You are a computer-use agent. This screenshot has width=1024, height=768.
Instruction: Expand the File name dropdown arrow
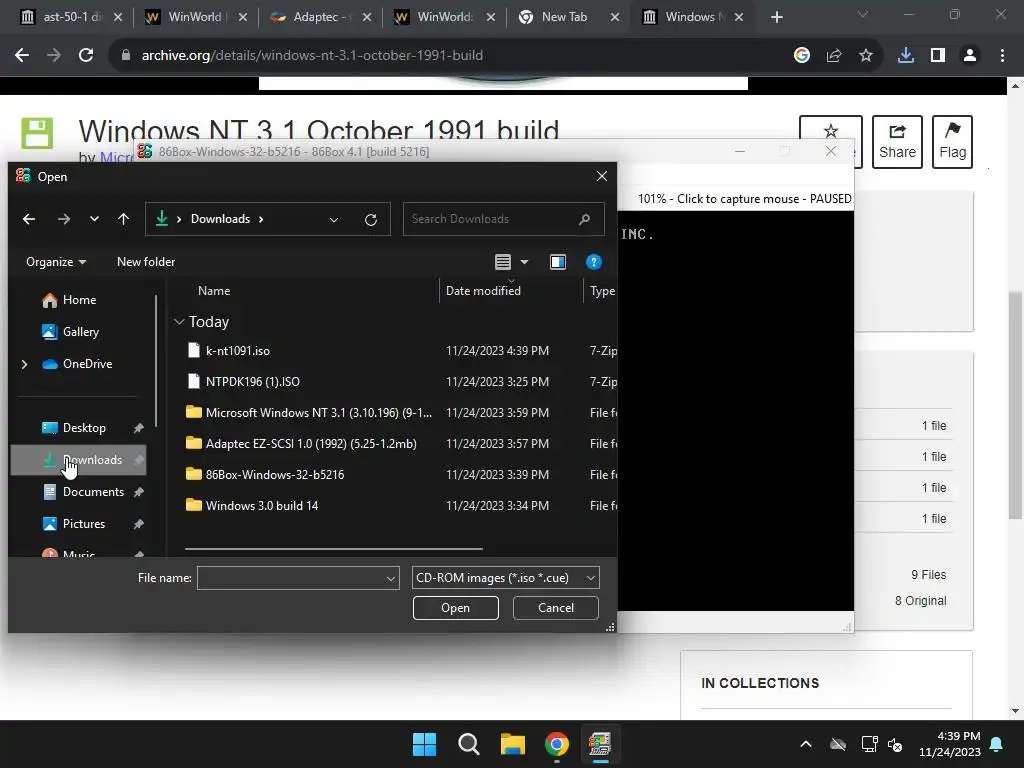391,578
